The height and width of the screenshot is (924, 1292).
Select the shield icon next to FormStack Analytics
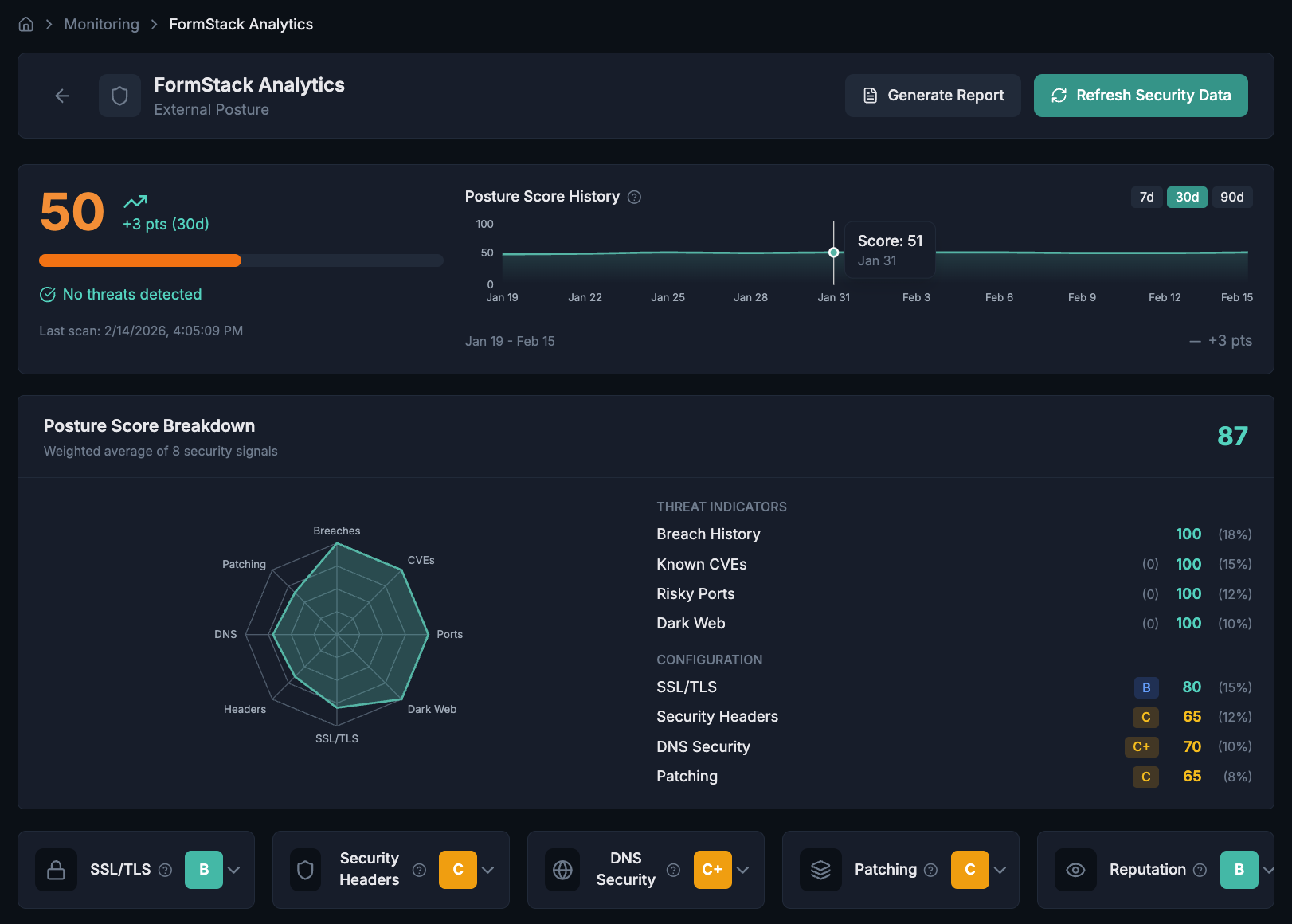pos(119,95)
